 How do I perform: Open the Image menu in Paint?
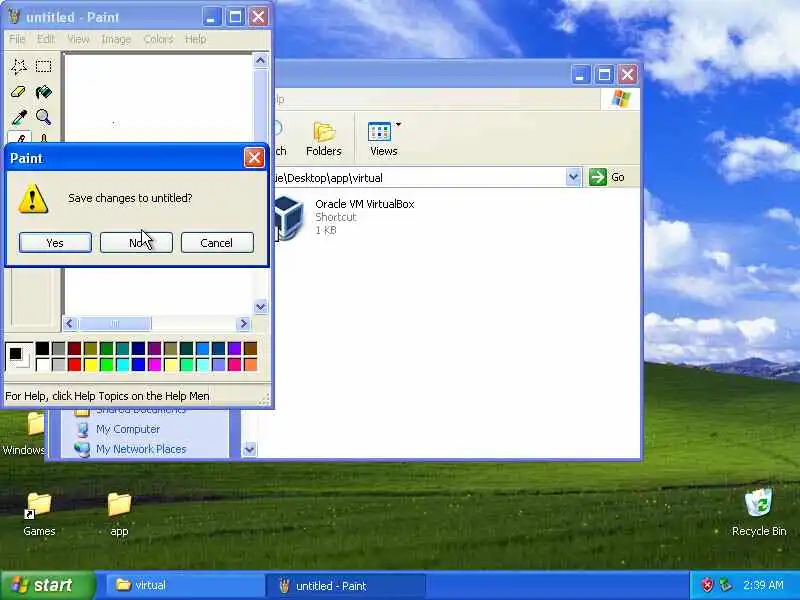[x=116, y=39]
